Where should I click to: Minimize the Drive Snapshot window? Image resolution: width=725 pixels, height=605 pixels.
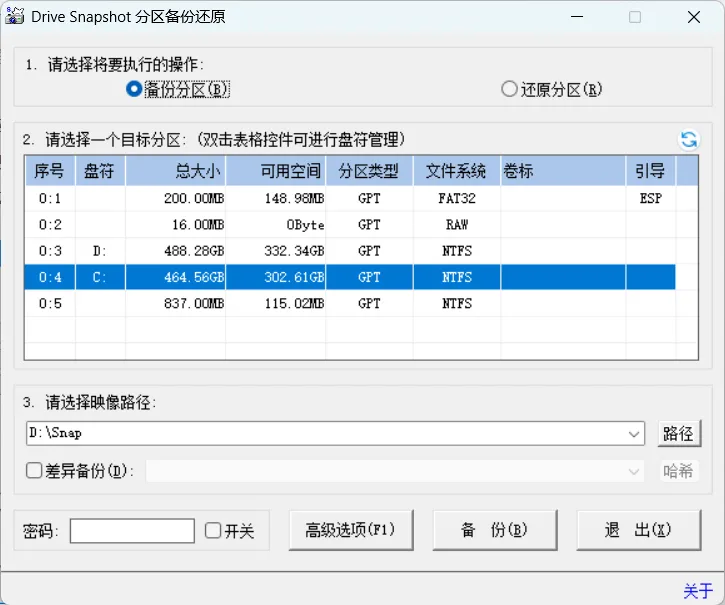click(577, 17)
